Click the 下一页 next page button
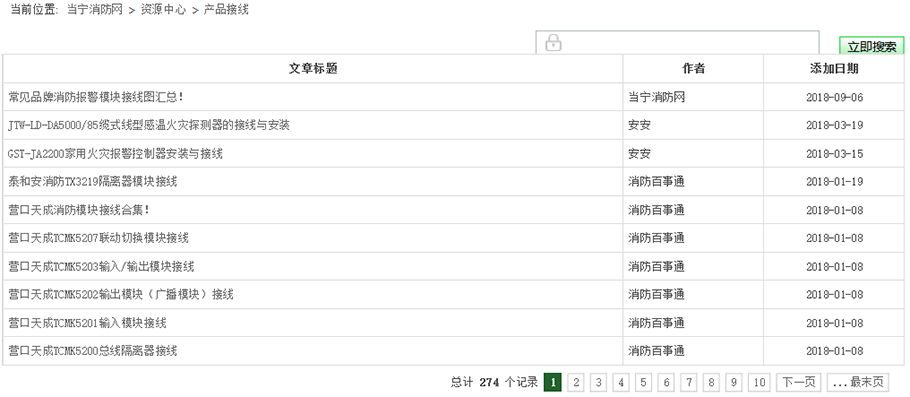The width and height of the screenshot is (910, 397). pos(799,382)
